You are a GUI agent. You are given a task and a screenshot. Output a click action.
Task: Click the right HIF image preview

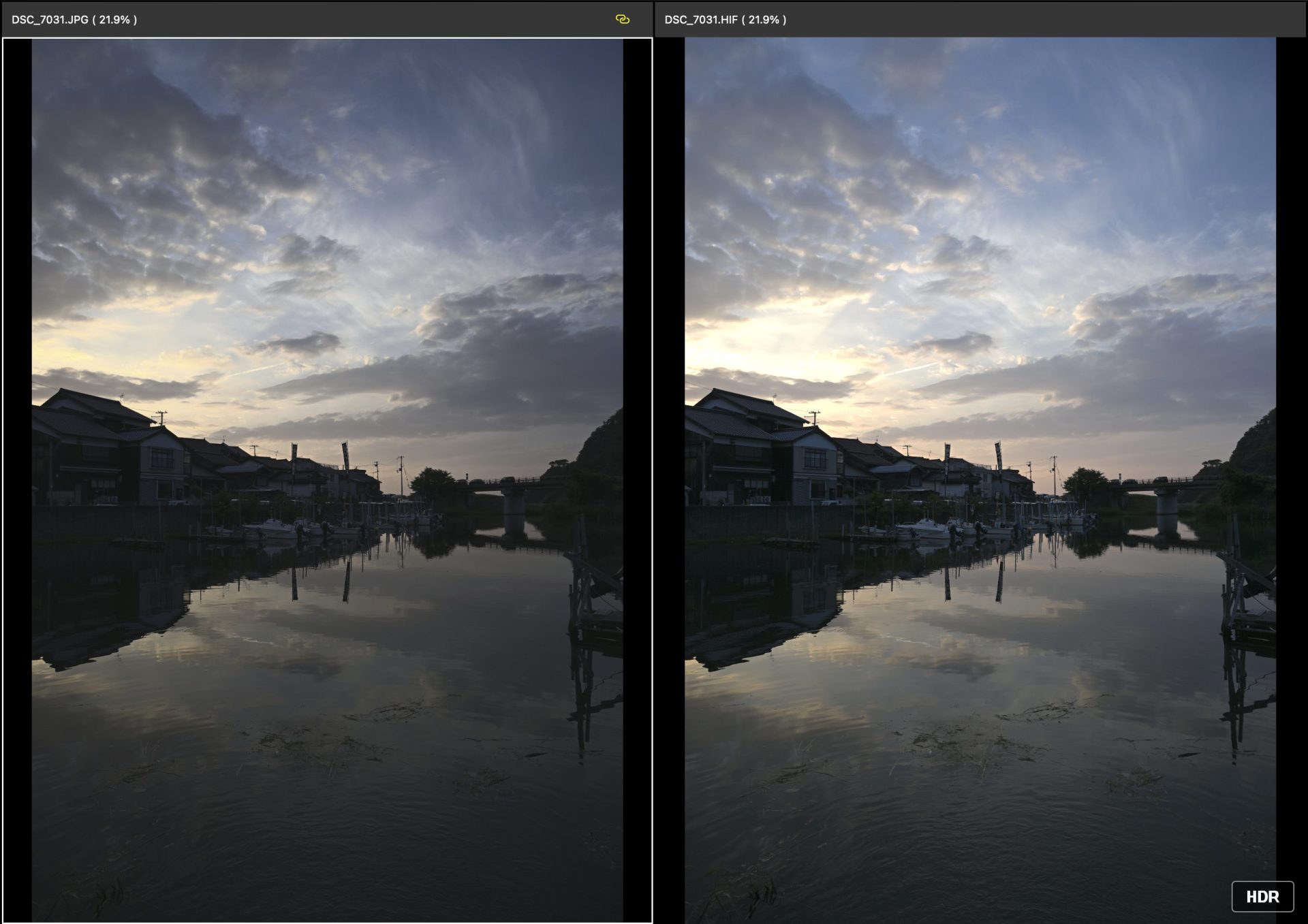pos(981,477)
